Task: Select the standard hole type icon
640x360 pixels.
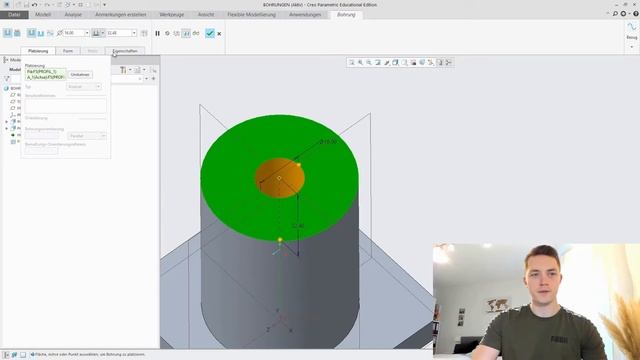Action: 17,33
